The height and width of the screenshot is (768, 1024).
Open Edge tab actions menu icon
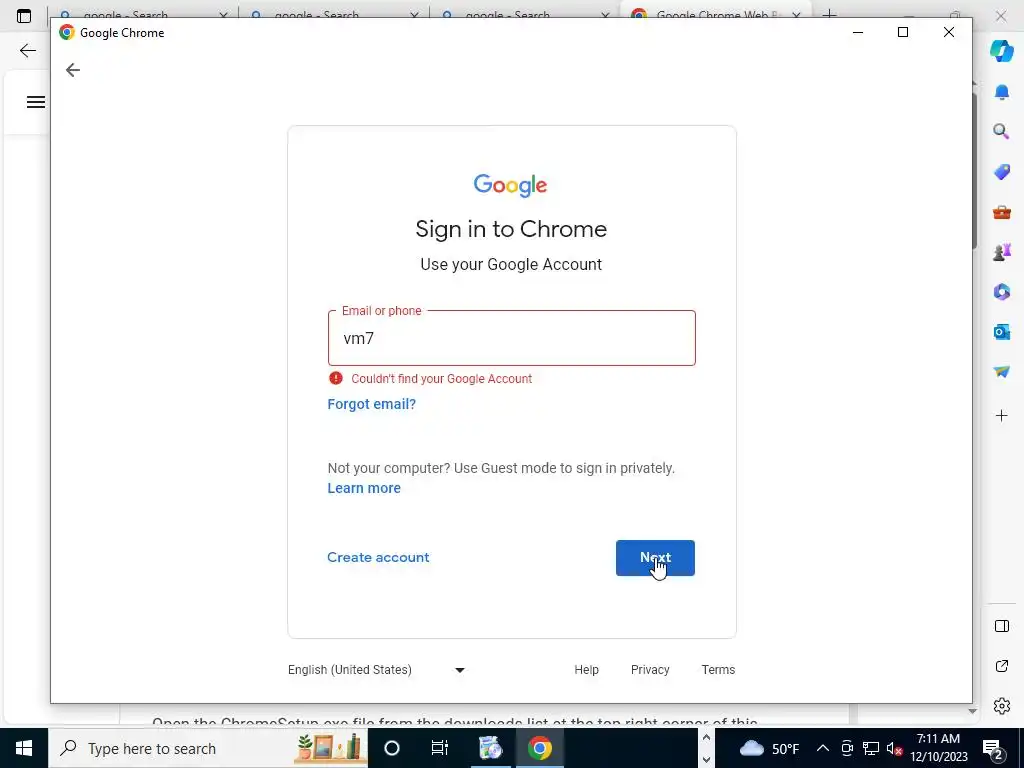(24, 16)
